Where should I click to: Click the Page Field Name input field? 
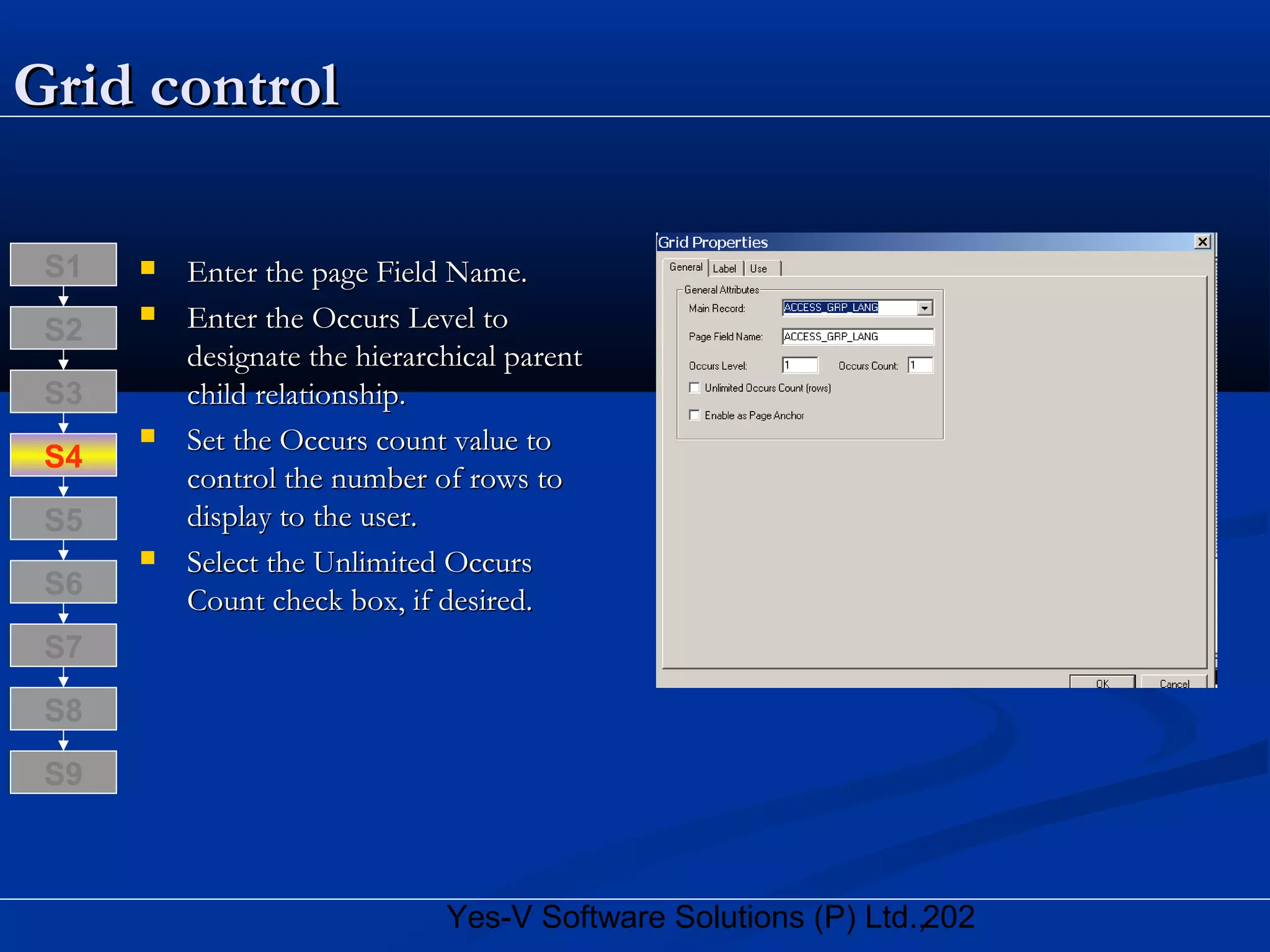(858, 337)
